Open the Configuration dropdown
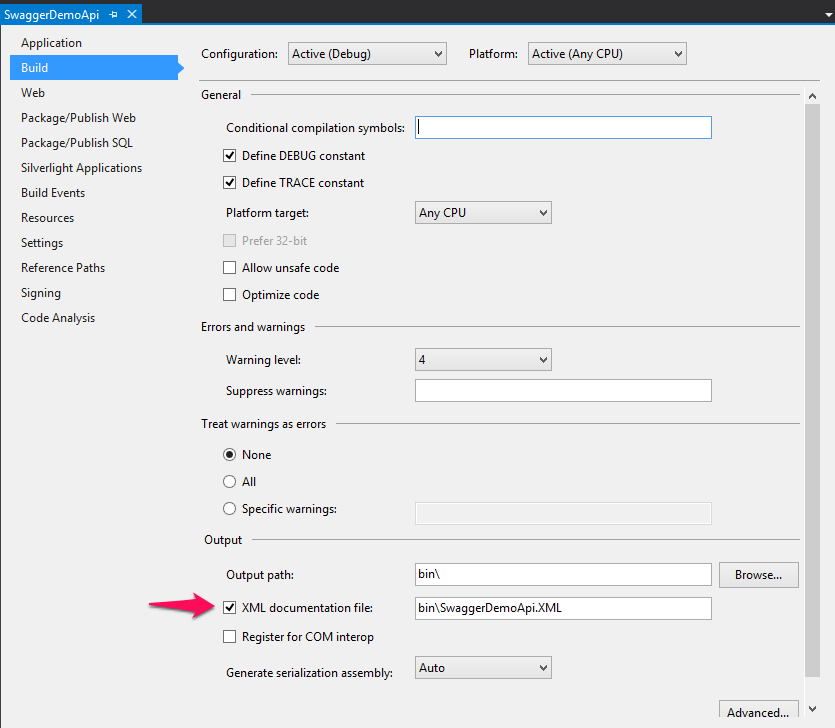The width and height of the screenshot is (835, 728). click(x=367, y=54)
